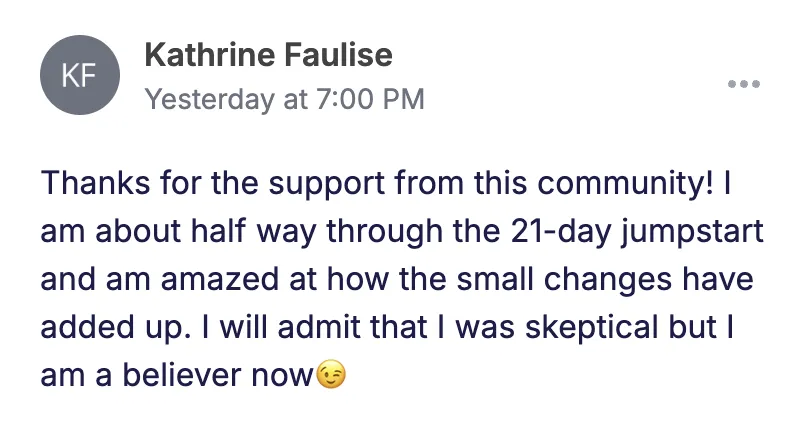Click the word "Thanks" starting the post
Image resolution: width=808 pixels, height=444 pixels.
tap(88, 186)
